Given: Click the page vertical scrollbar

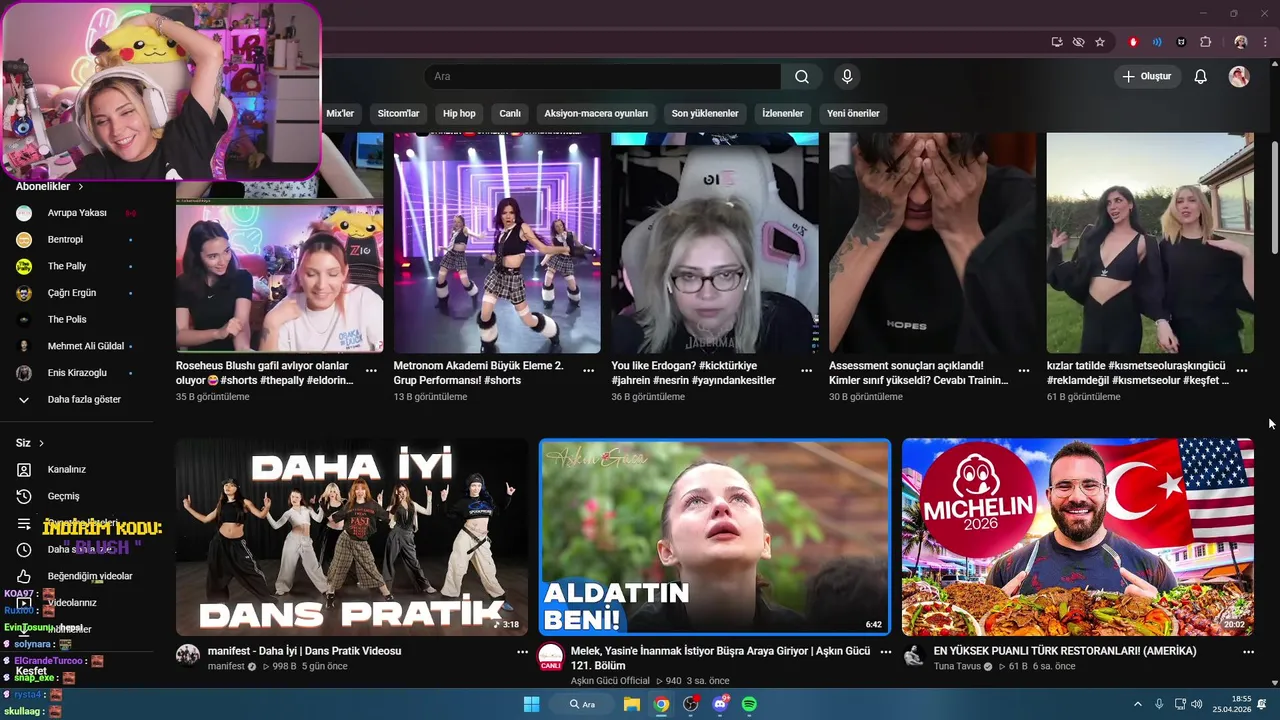Looking at the screenshot, I should pyautogui.click(x=1274, y=200).
